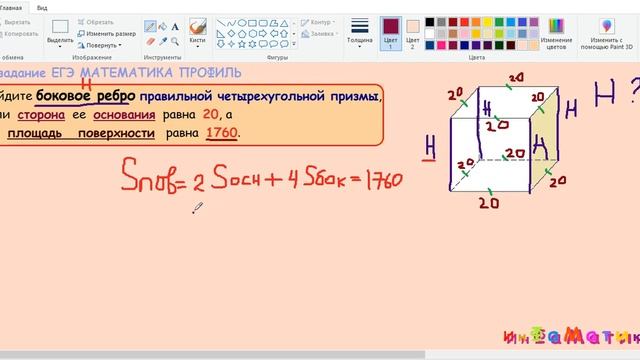The image size is (640, 360).
Task: Choose the Four-point star shape
Action: tap(231, 44)
